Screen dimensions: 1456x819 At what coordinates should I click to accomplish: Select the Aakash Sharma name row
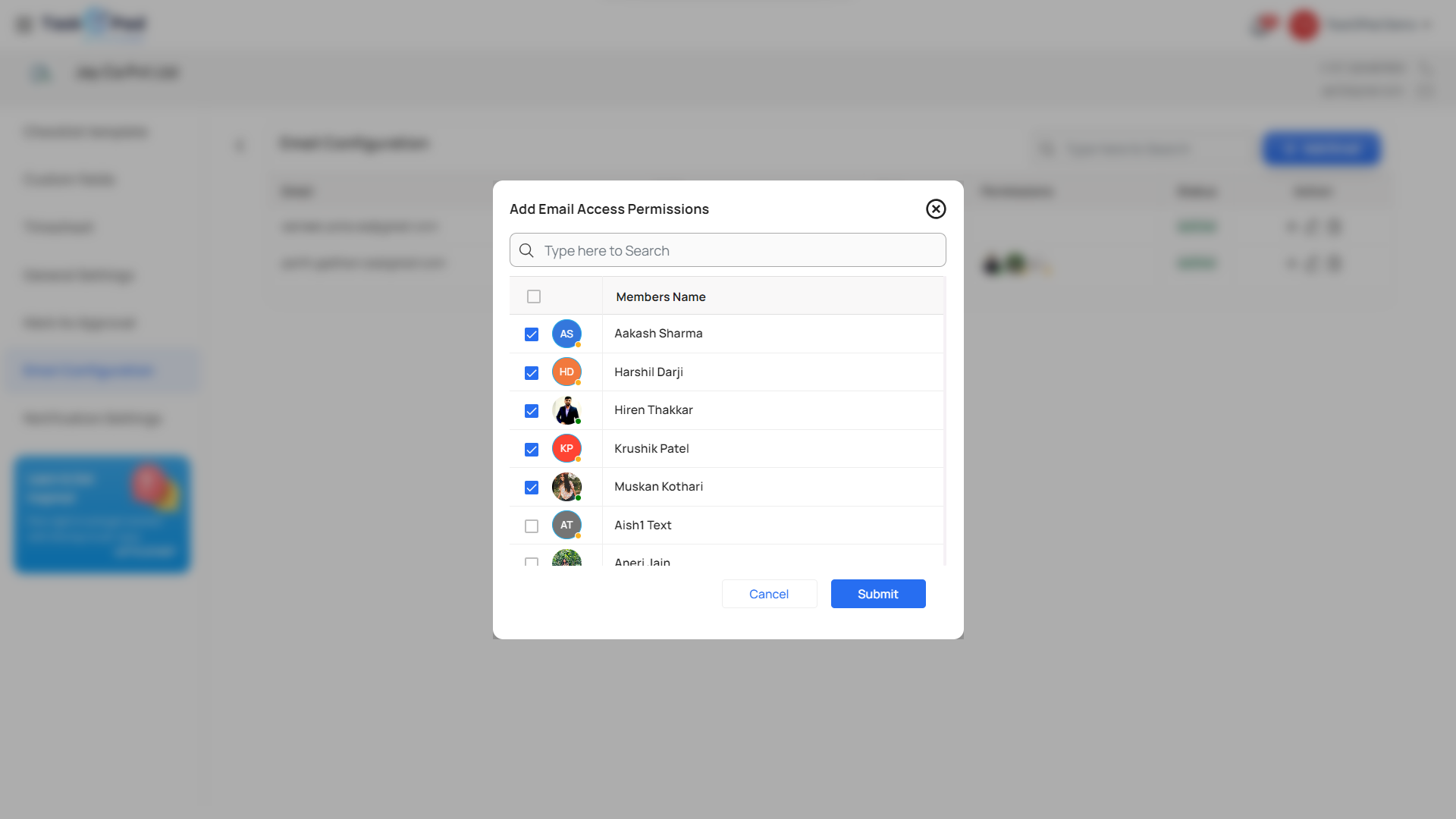coord(658,334)
